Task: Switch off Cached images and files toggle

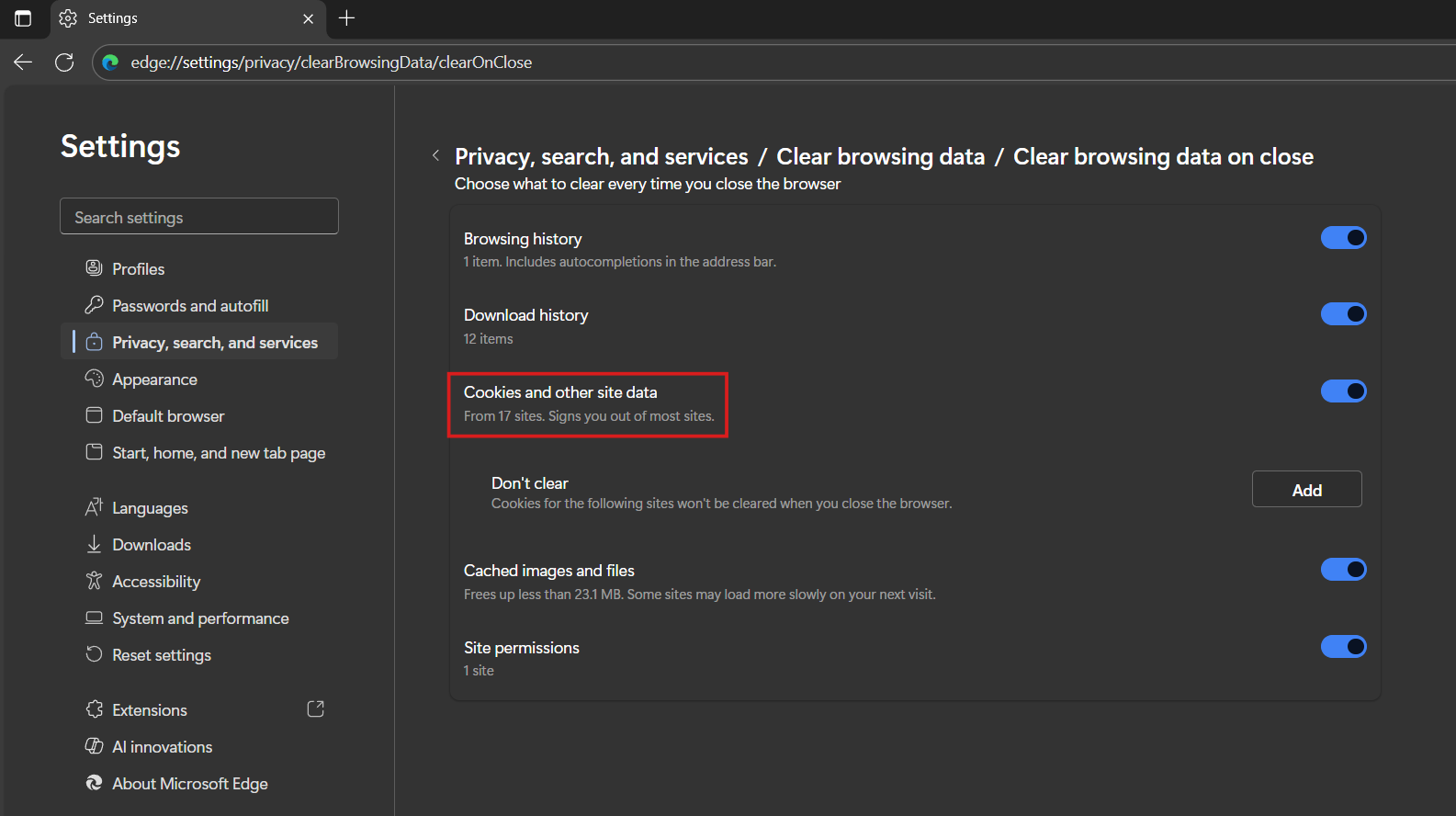Action: 1343,570
